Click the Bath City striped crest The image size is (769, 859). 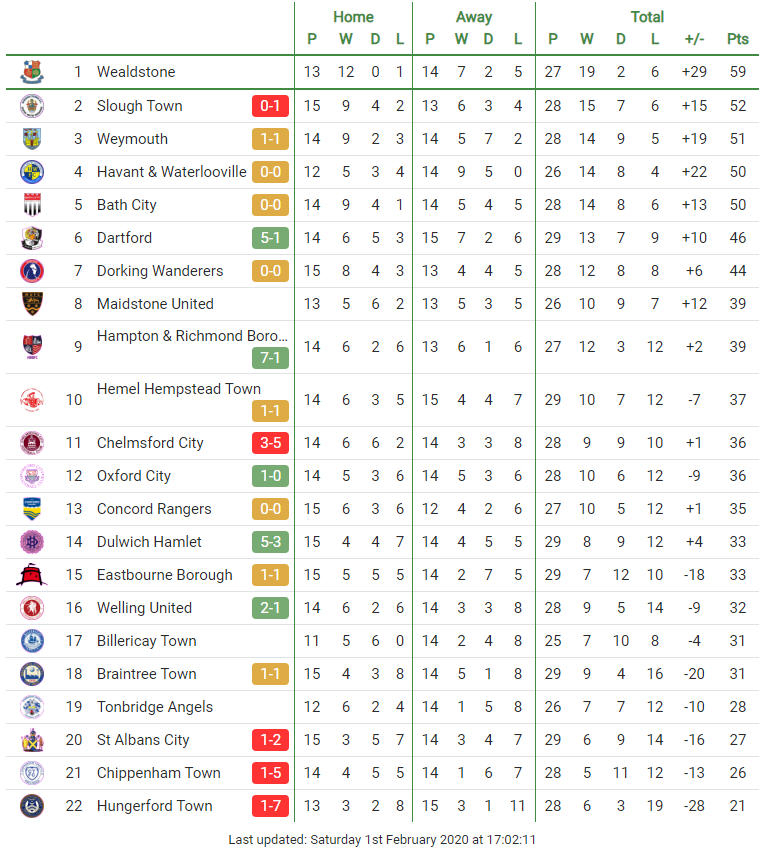(32, 204)
